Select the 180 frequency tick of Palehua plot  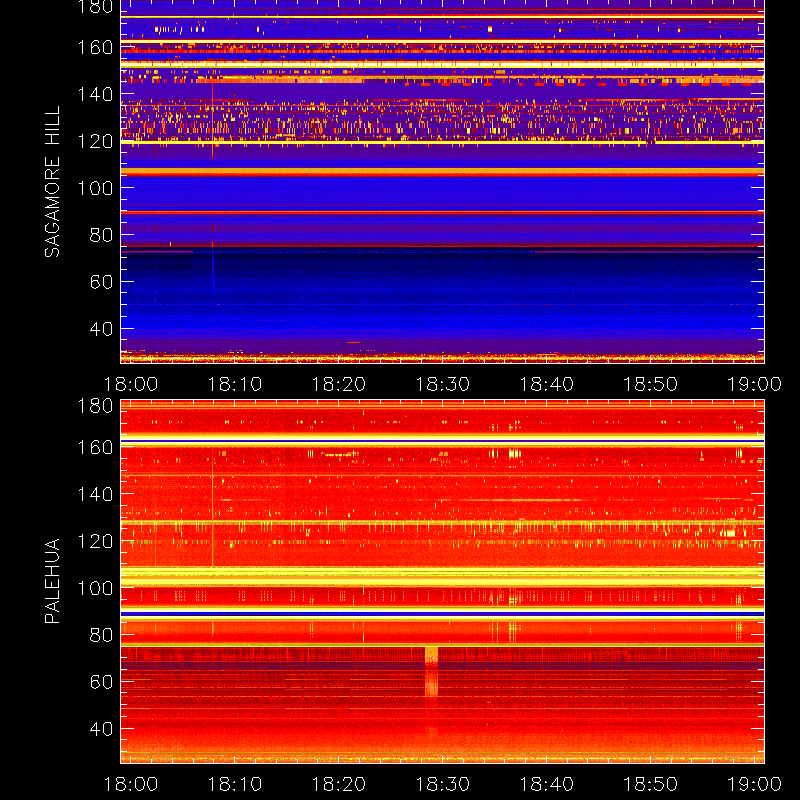tap(95, 406)
